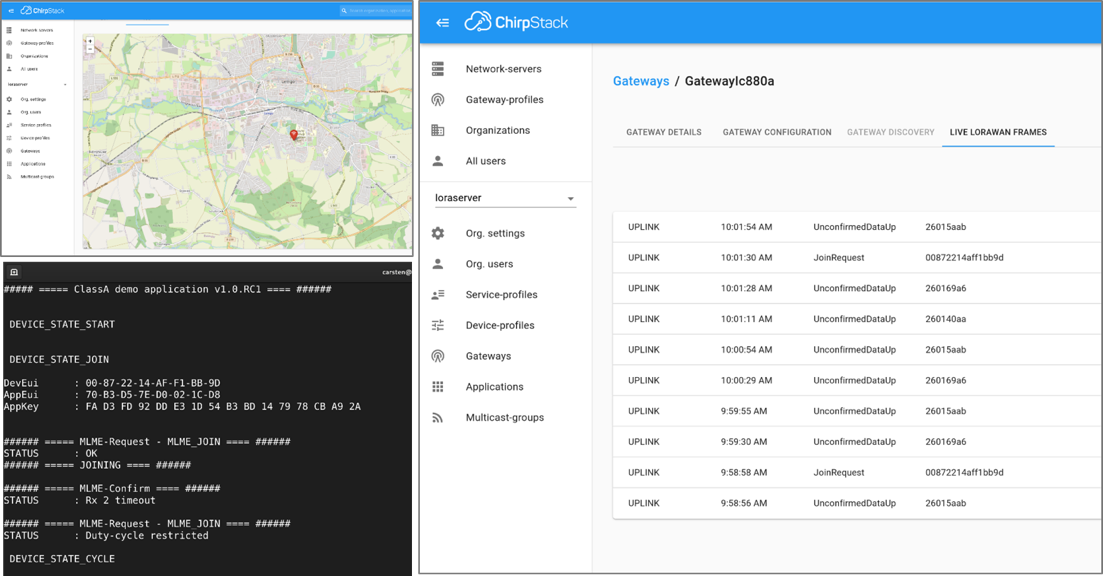Open Organizations in the small window sidebar

[34, 56]
